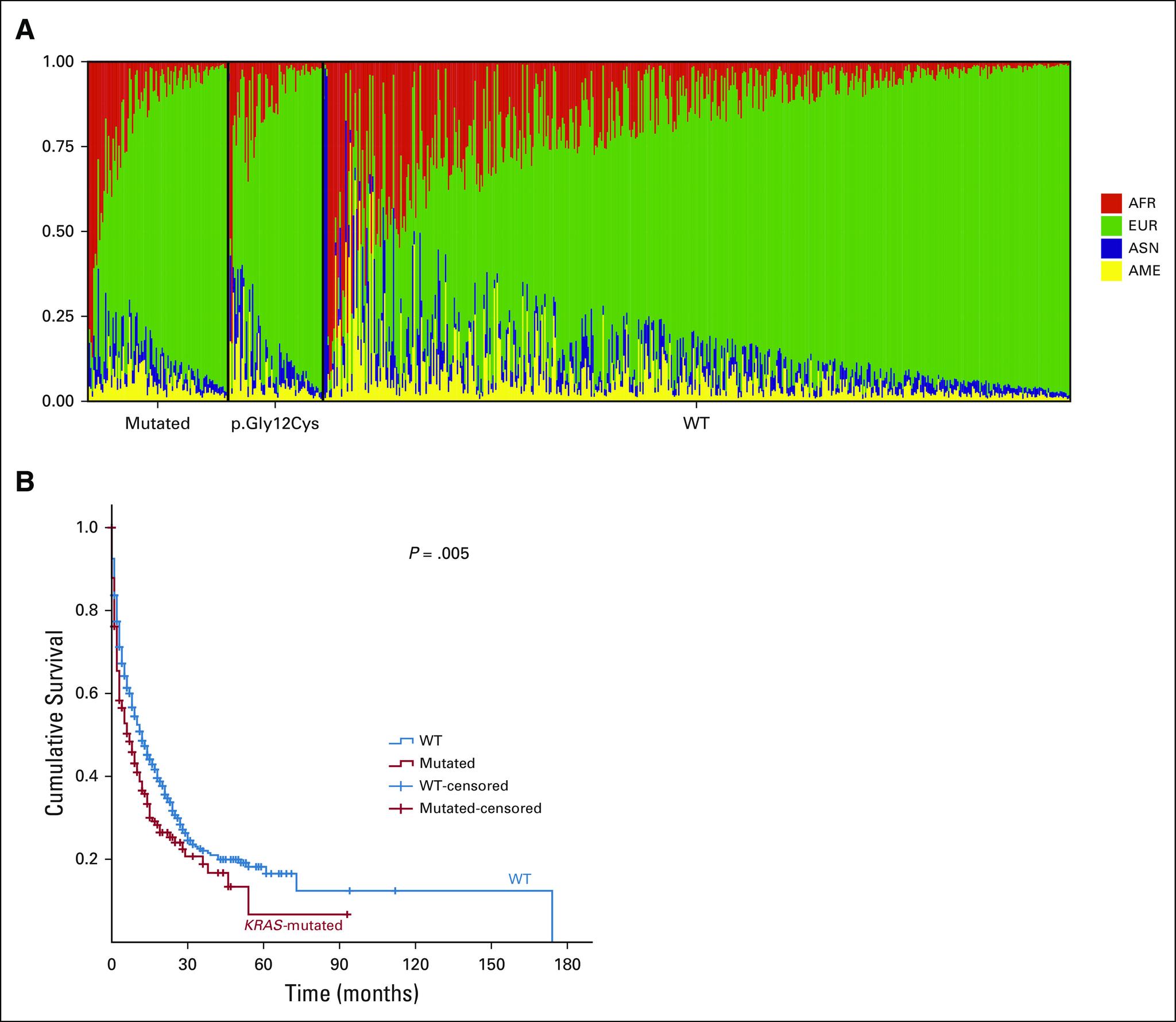This screenshot has height=1022, width=1176.
Task: Click the blue ASN legend swatch
Action: pos(1111,248)
